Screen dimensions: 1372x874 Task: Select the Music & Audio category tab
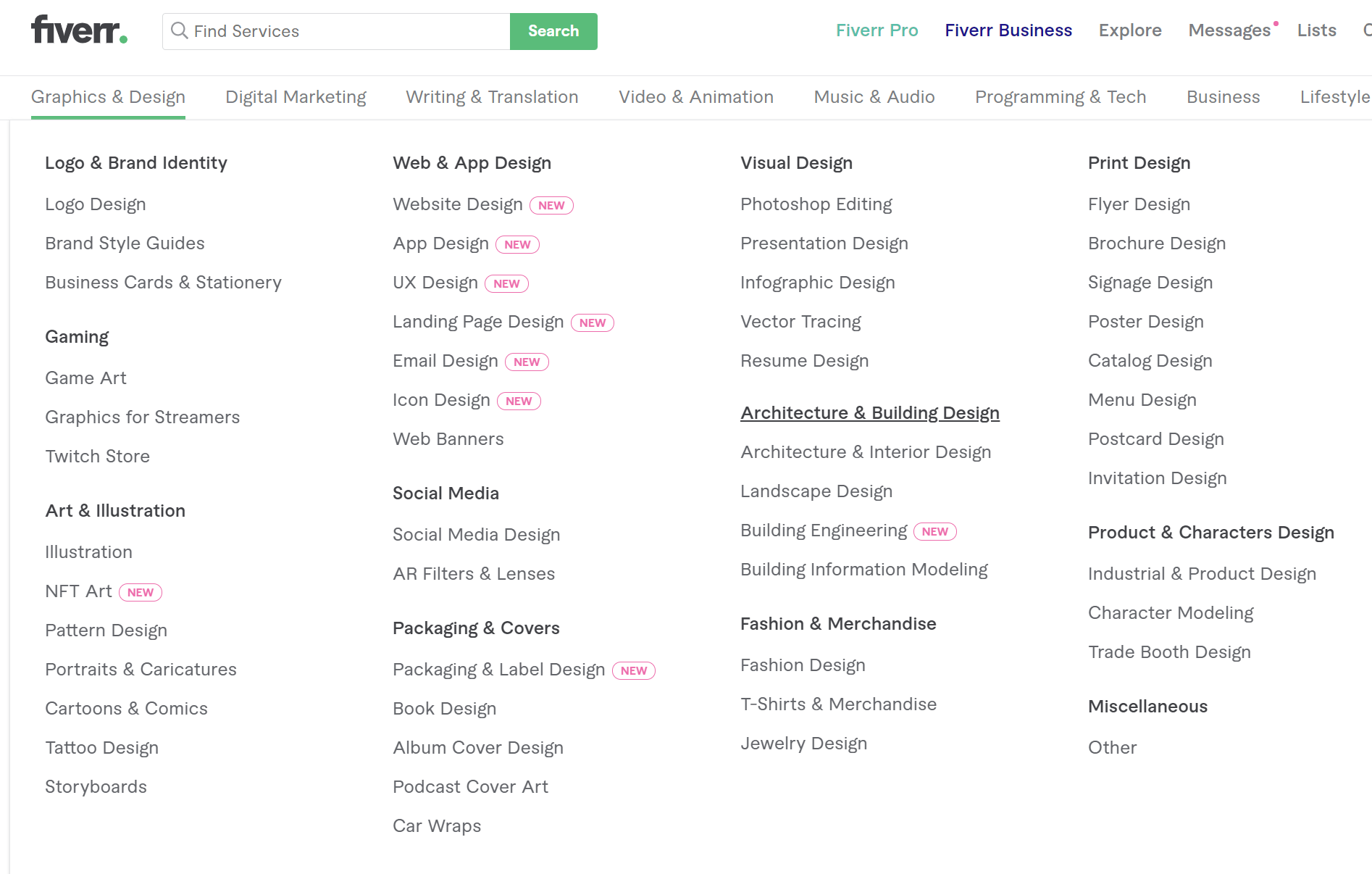pos(874,97)
